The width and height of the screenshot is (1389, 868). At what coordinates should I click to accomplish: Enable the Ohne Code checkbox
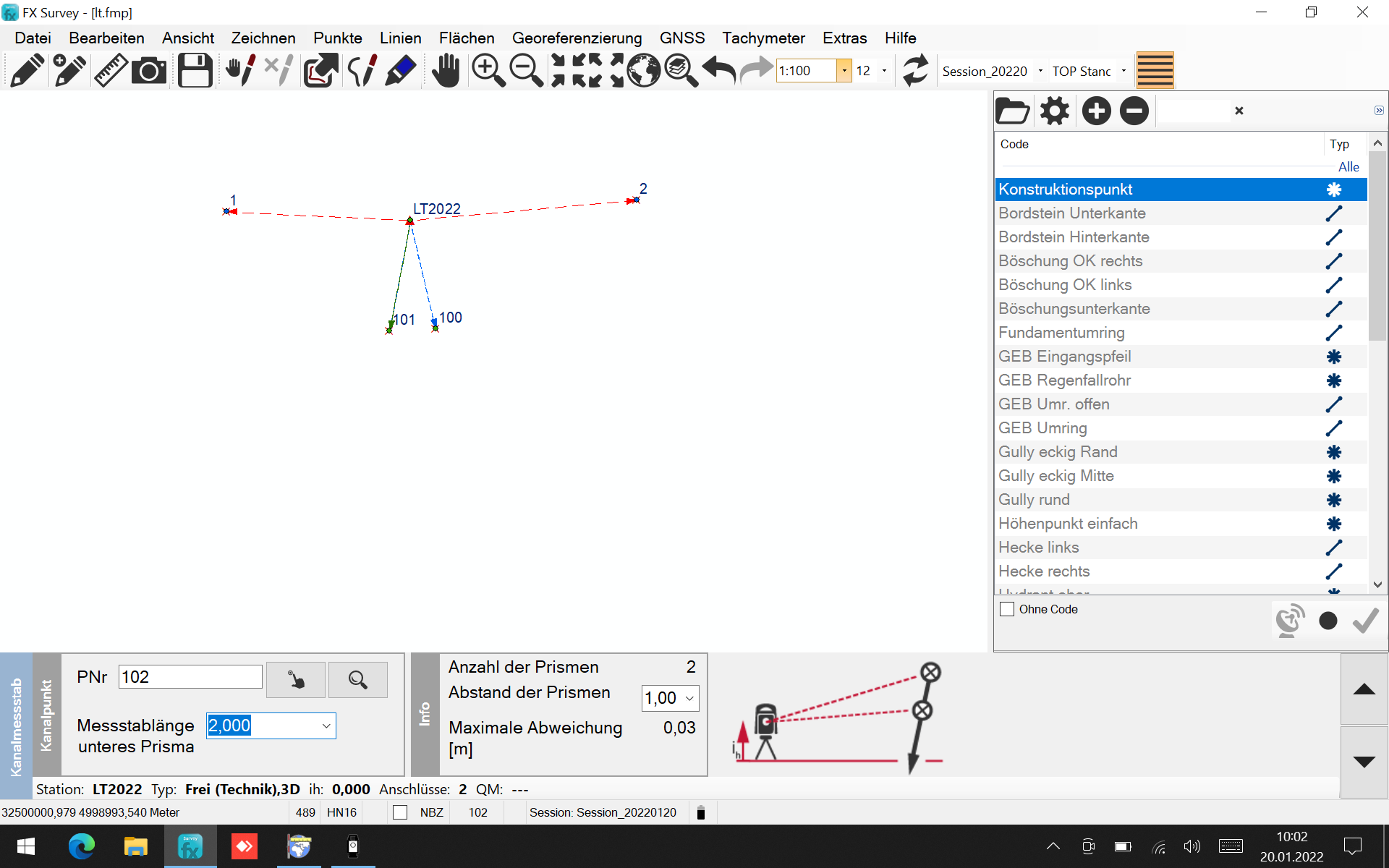coord(1007,609)
